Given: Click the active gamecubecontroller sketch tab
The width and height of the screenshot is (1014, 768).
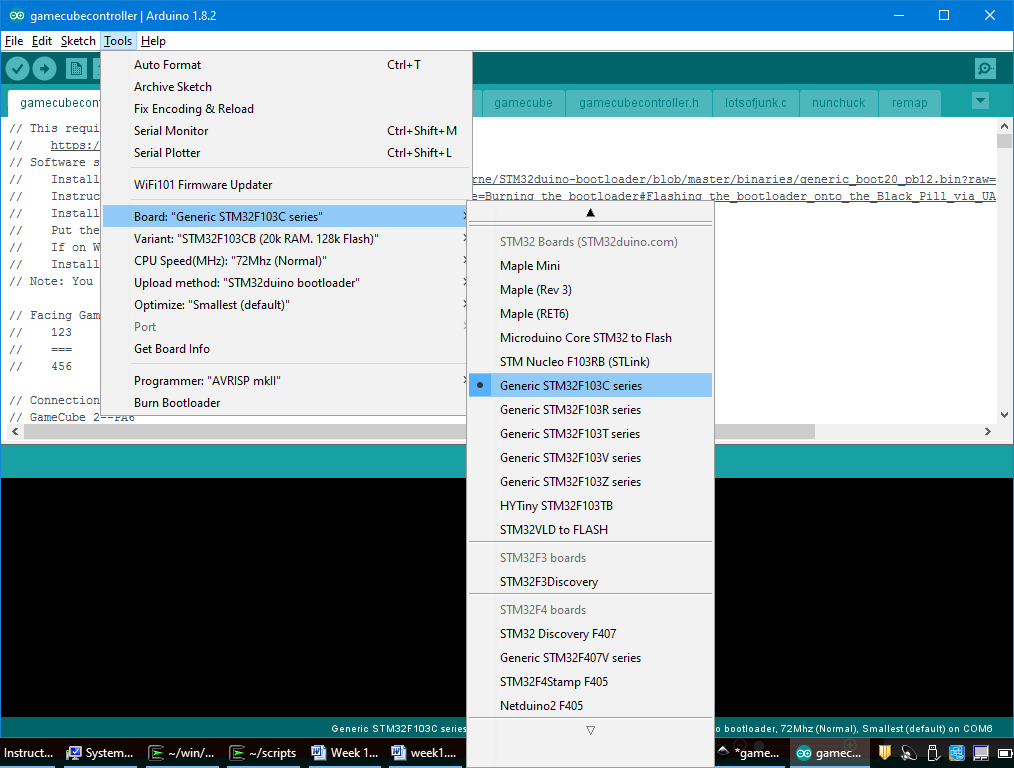Looking at the screenshot, I should tap(55, 103).
